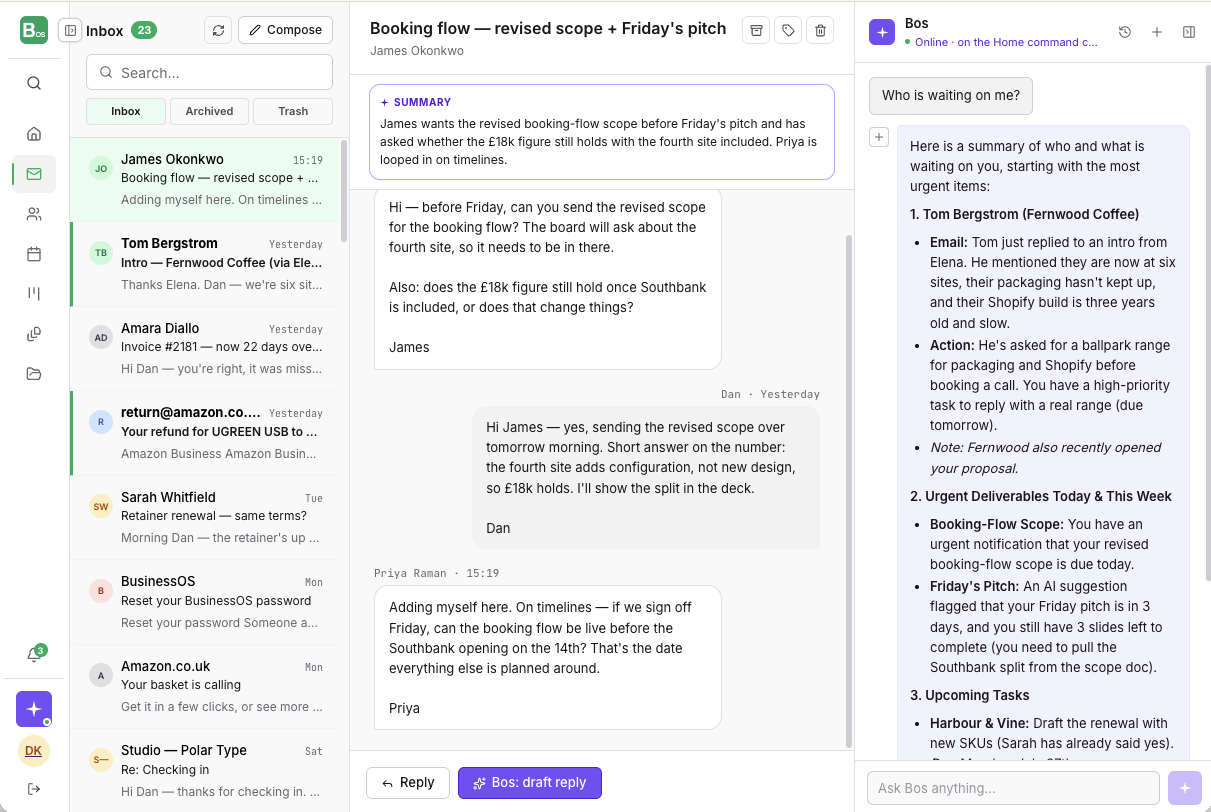Open the purple Bos assistant sparkle in sidebar

coord(34,709)
